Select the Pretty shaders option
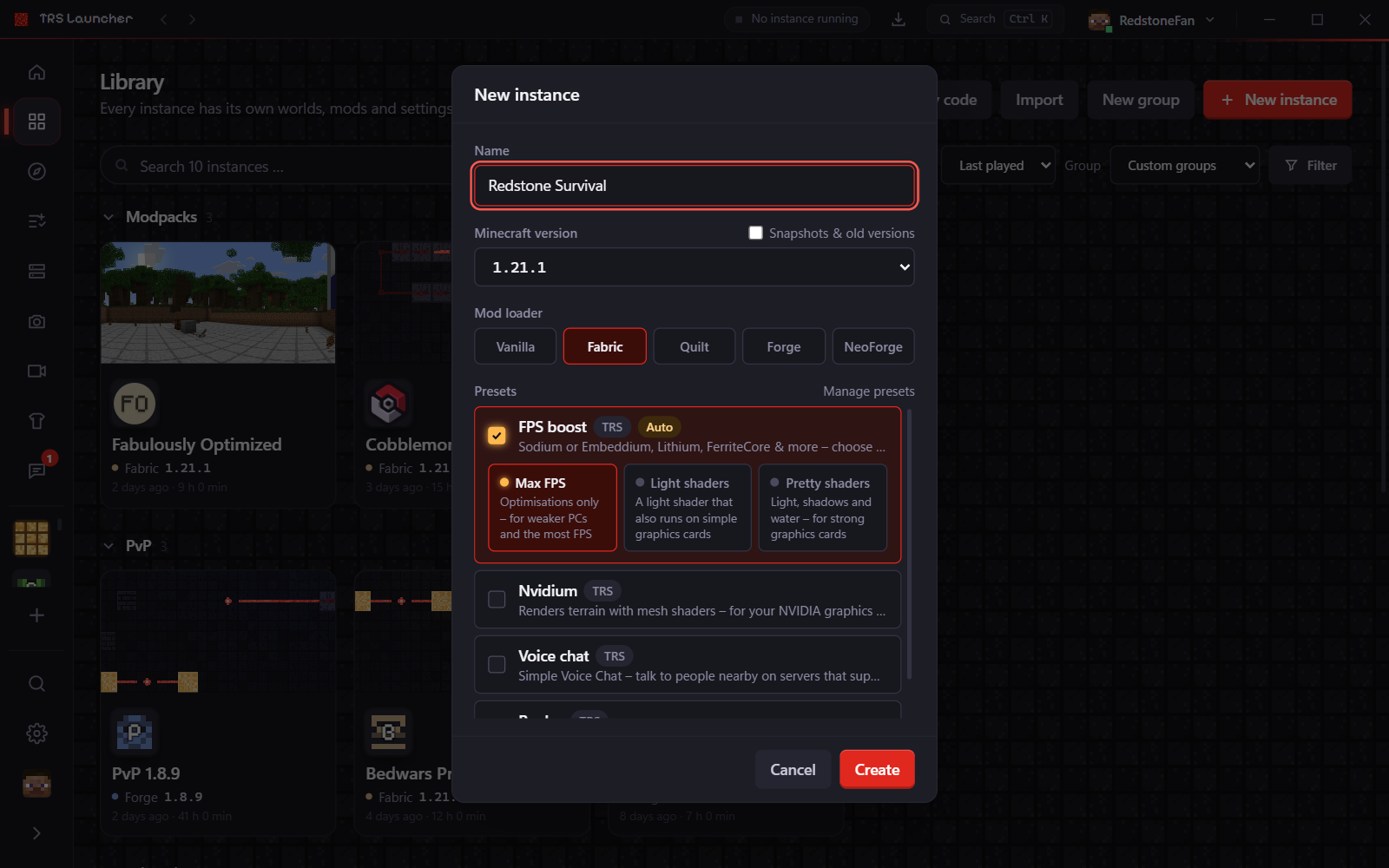This screenshot has width=1389, height=868. [823, 508]
